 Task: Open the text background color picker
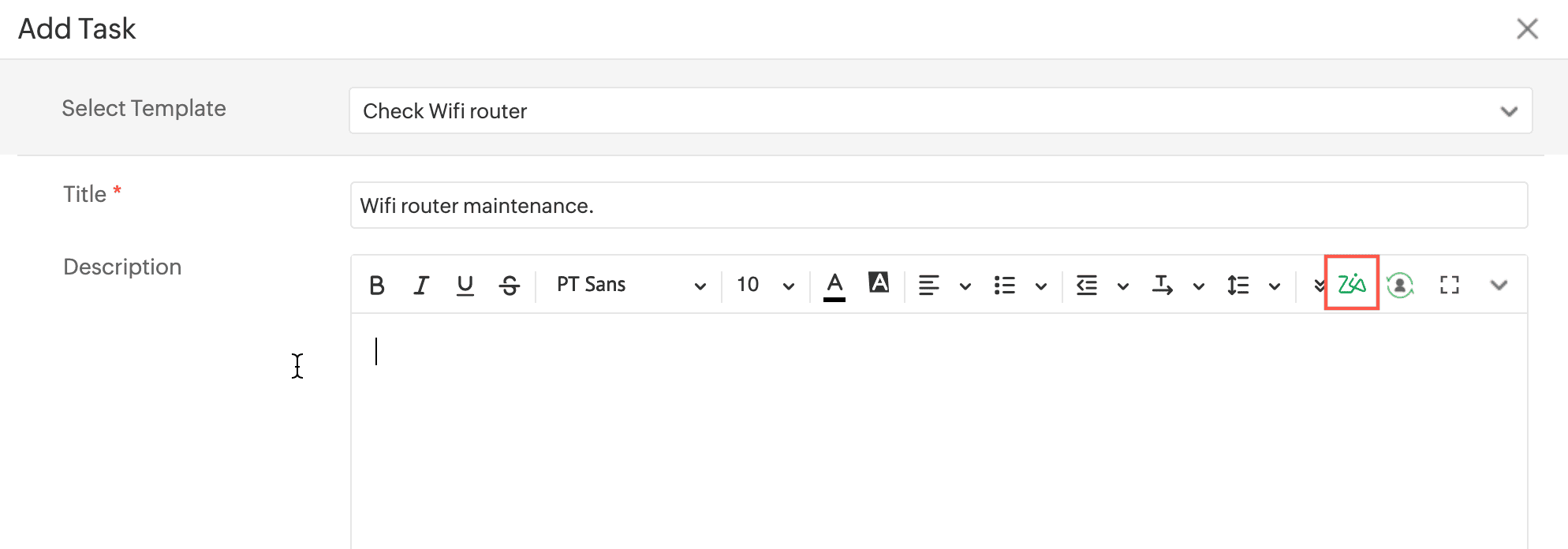coord(879,282)
